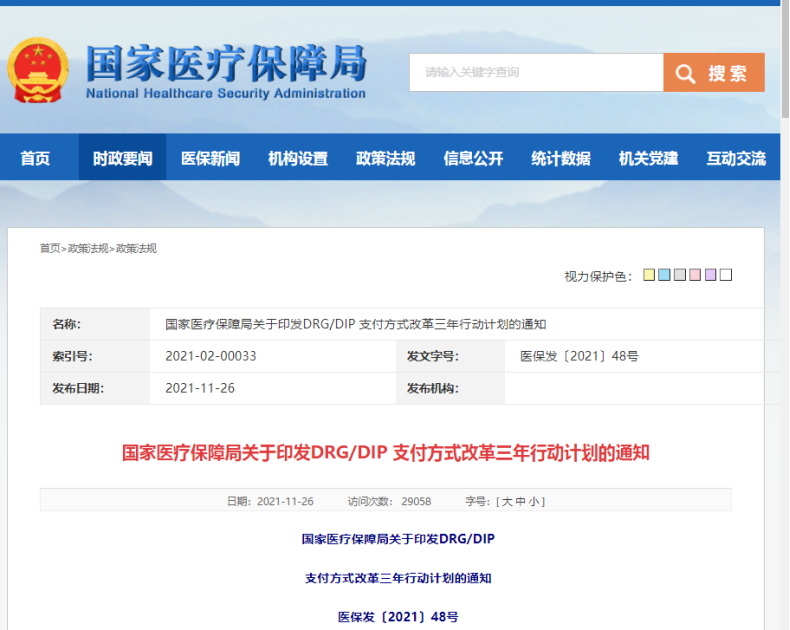Go to the 时政要闻 section

click(x=122, y=158)
